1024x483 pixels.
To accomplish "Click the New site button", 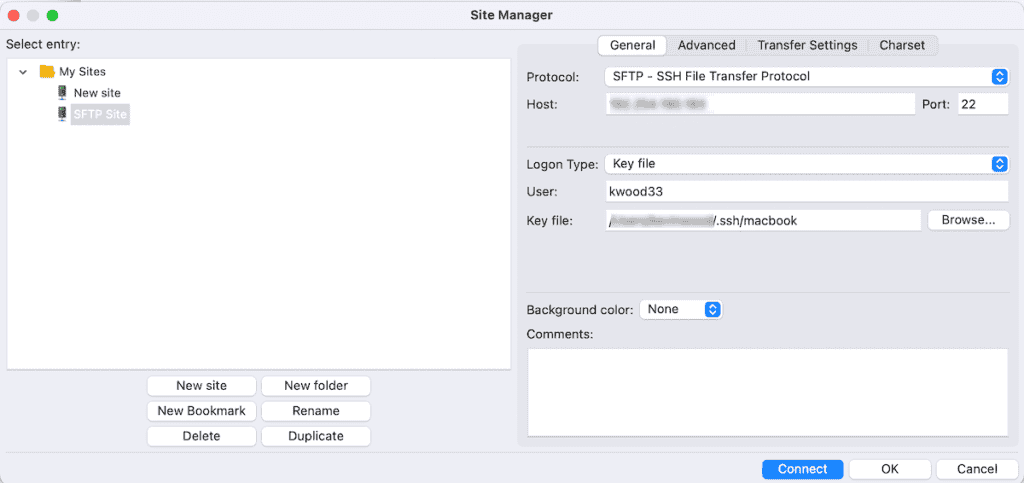I will pos(202,386).
